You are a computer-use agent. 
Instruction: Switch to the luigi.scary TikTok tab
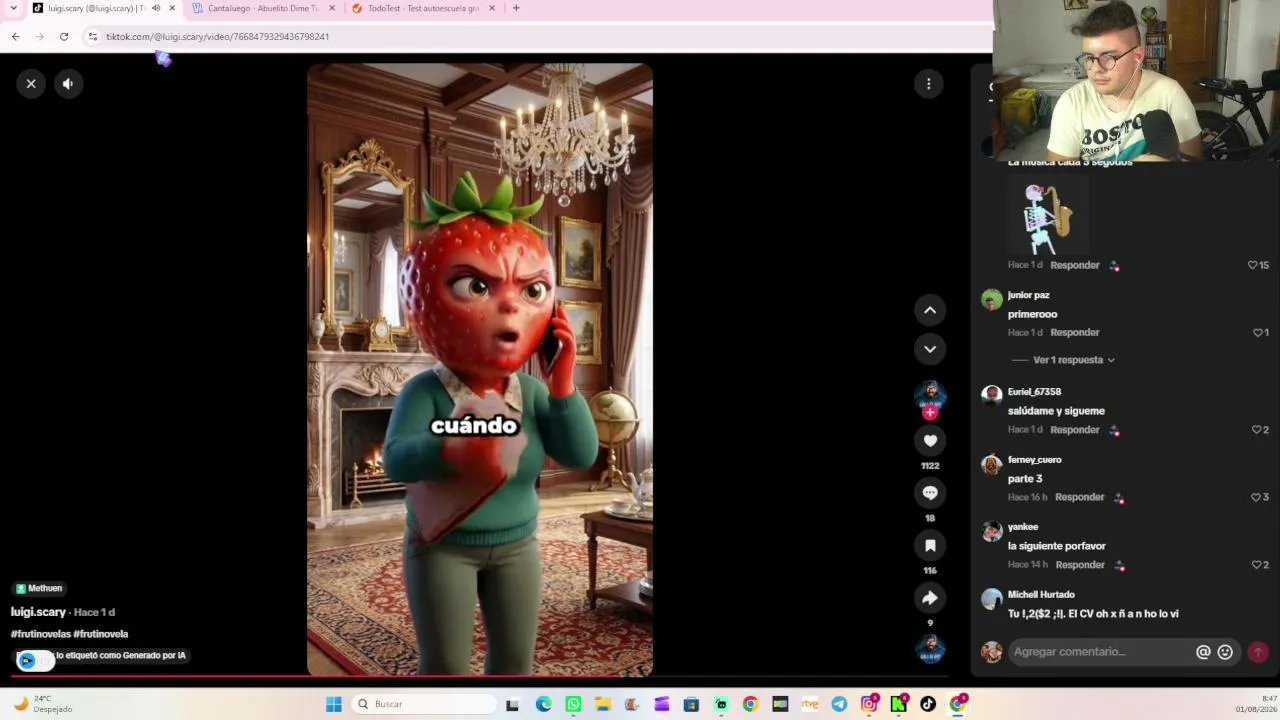(96, 8)
